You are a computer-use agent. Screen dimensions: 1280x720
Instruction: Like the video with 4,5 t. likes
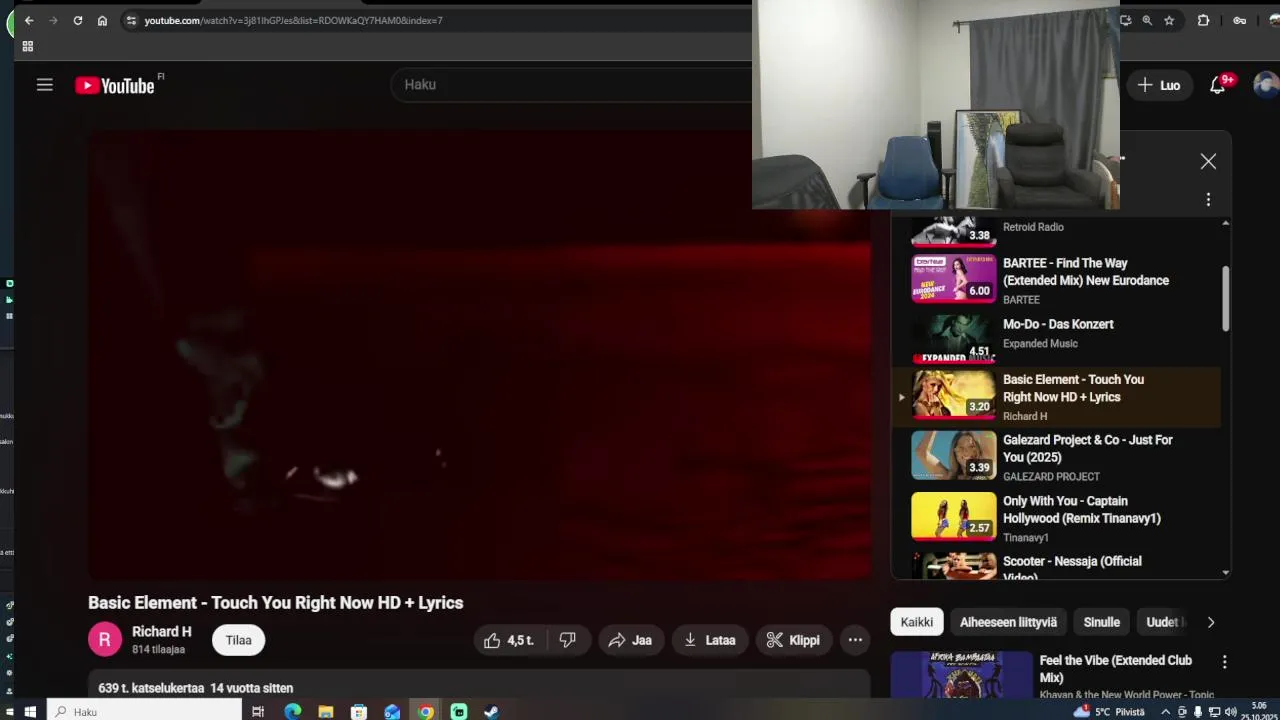coord(509,640)
